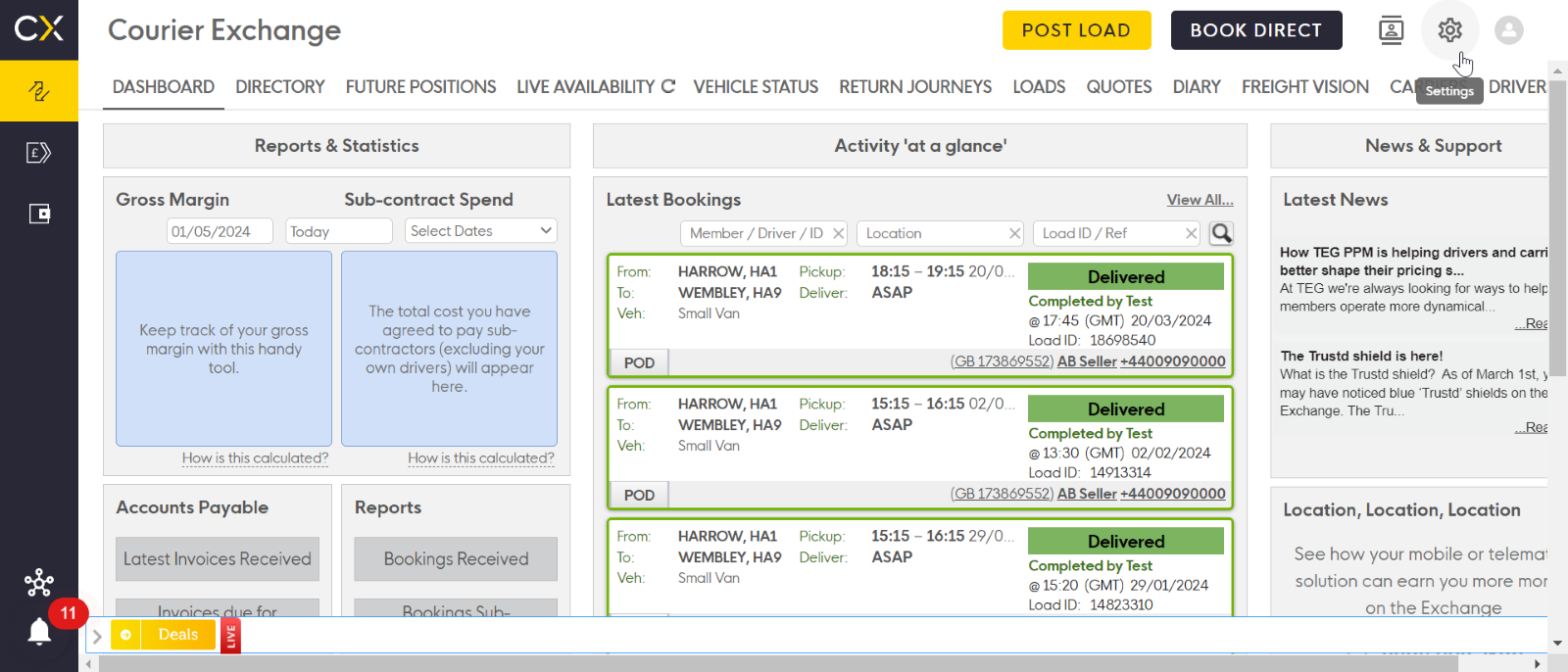Click the CX logo icon
The width and height of the screenshot is (1568, 672).
pos(39,28)
